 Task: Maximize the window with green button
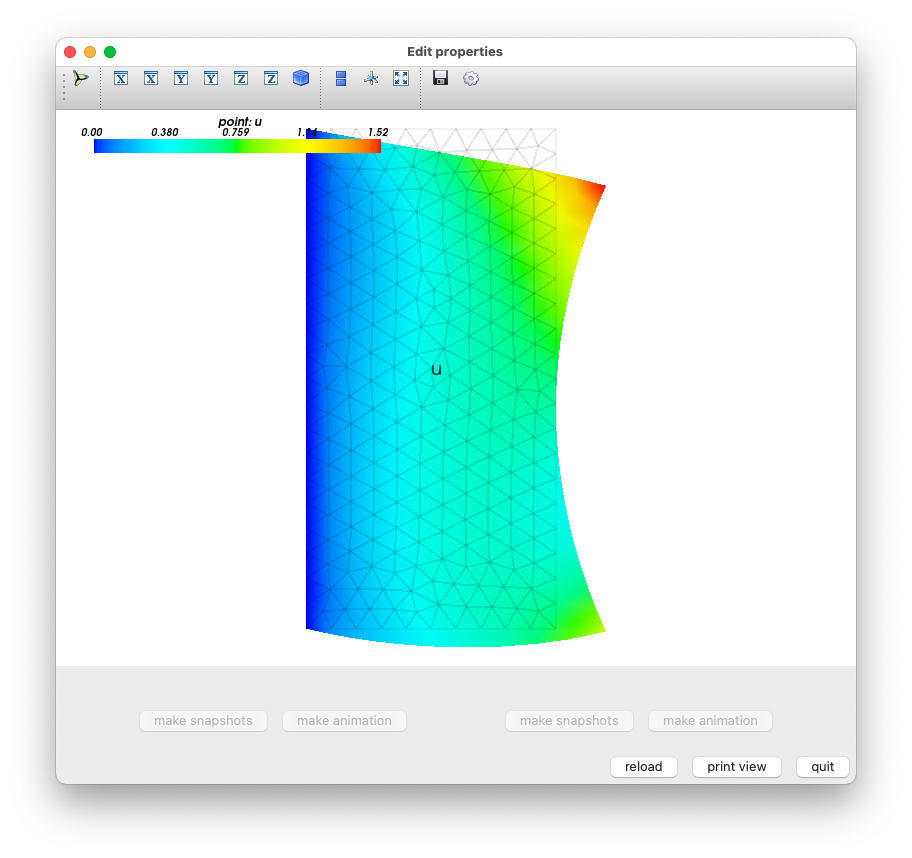pyautogui.click(x=110, y=52)
